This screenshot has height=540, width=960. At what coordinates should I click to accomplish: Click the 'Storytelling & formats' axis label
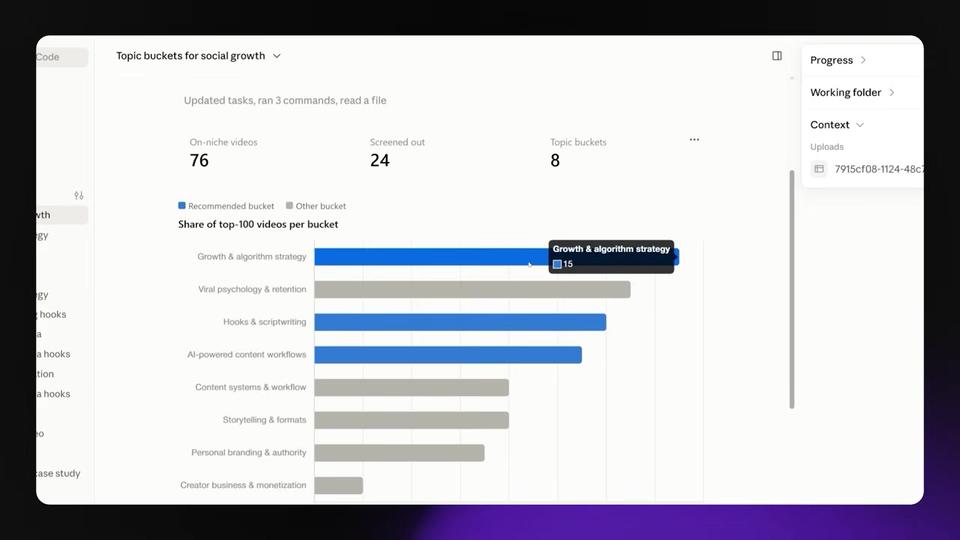[x=264, y=420]
